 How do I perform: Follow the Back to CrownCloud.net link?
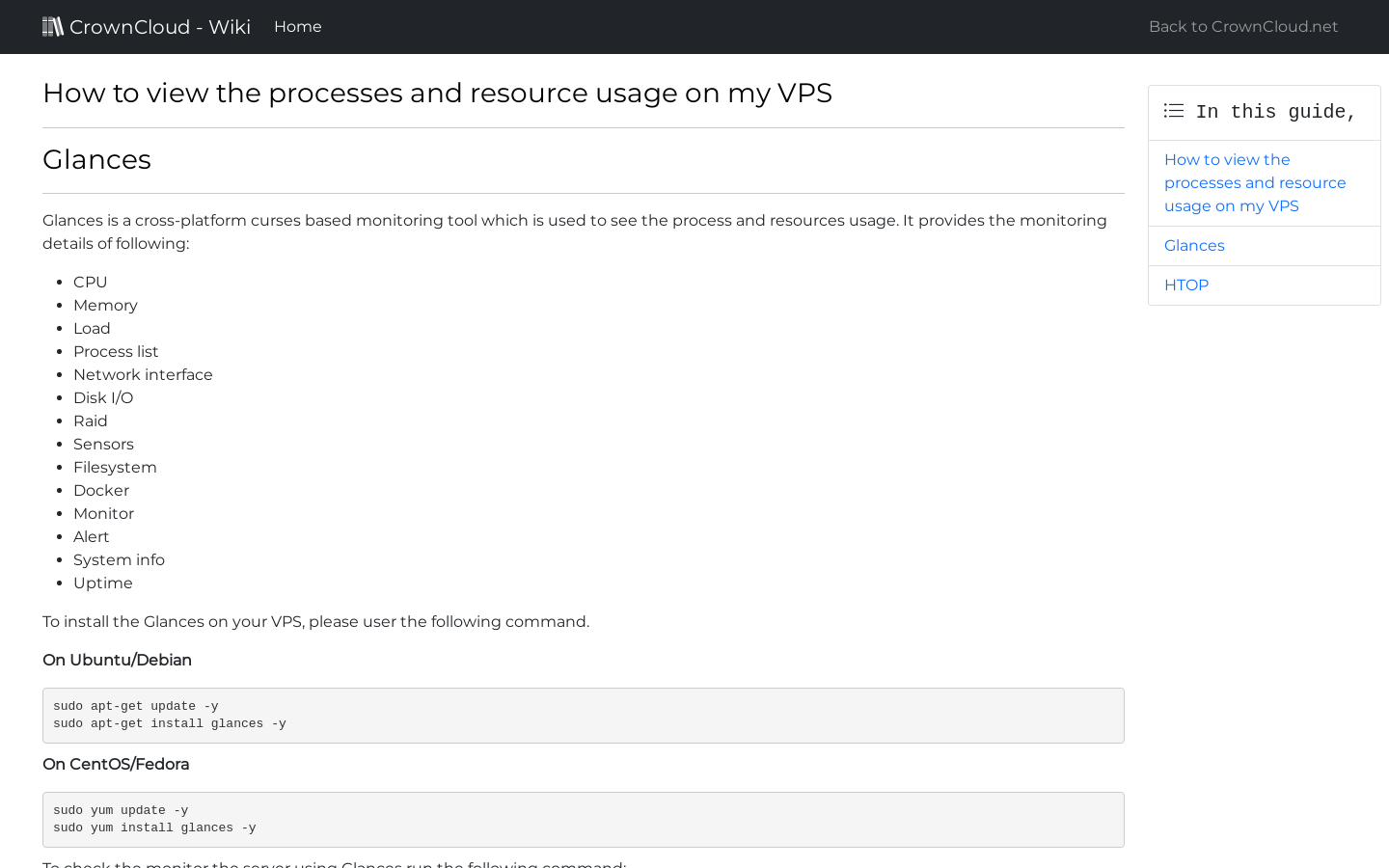point(1242,27)
